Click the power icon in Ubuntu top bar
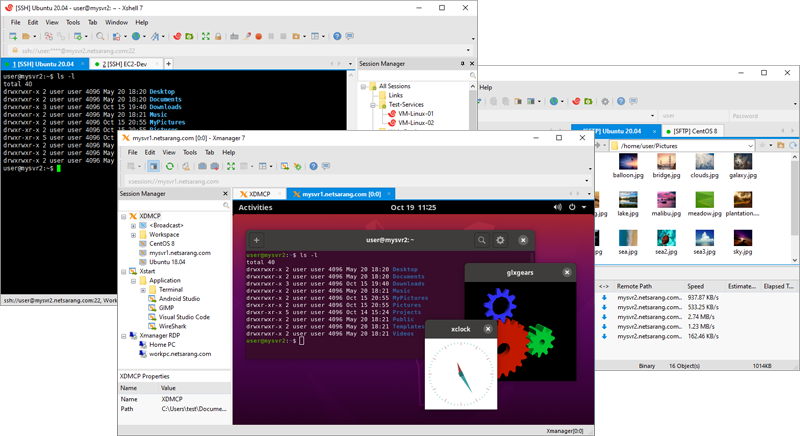 (572, 208)
